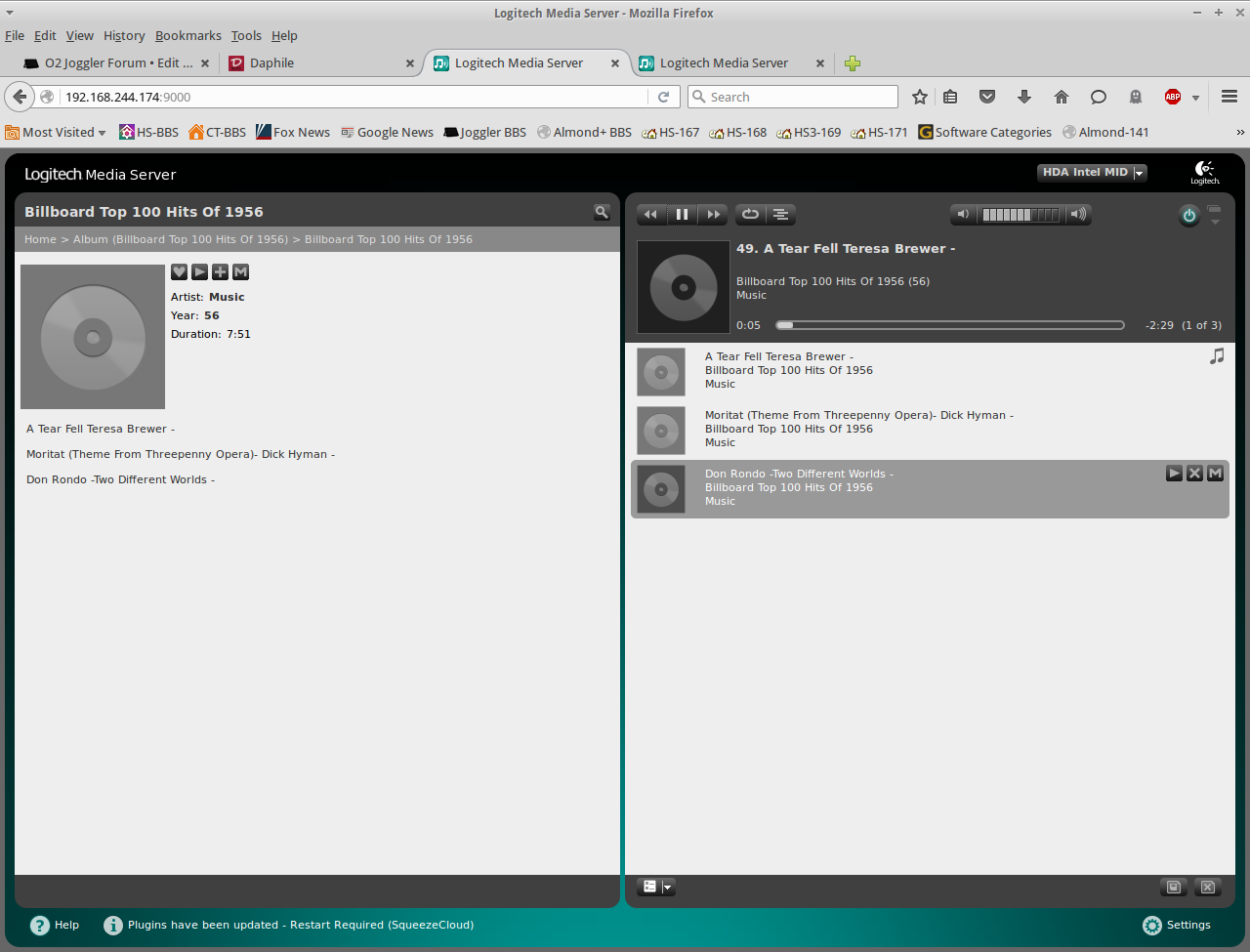Select A Tear Fell track in album list
Screen dimensions: 1250x952
coord(101,429)
